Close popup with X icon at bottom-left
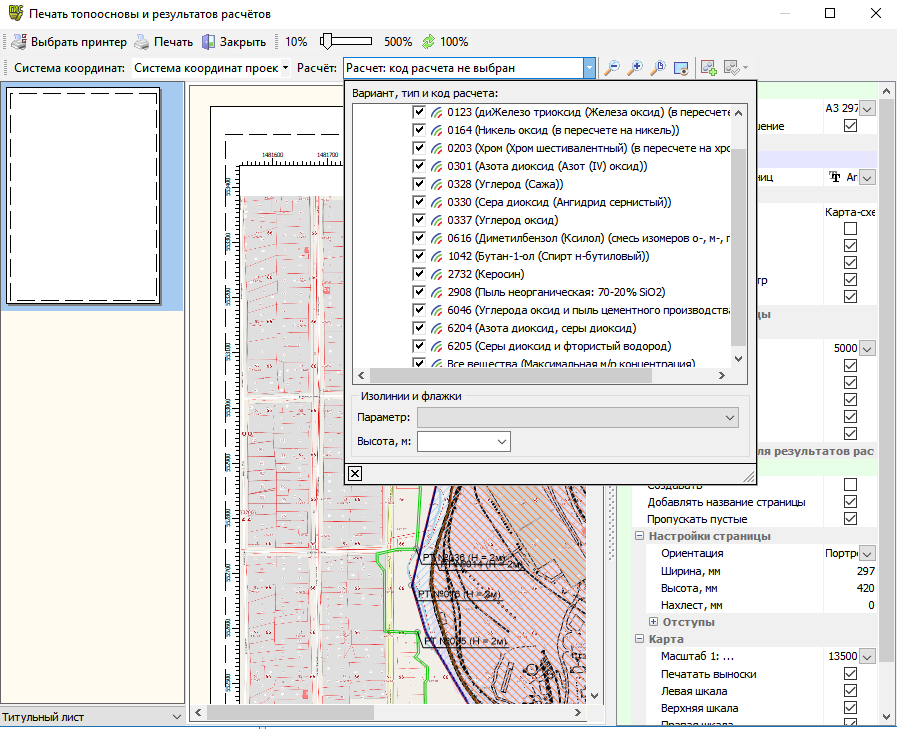This screenshot has height=729, width=897. pyautogui.click(x=355, y=473)
